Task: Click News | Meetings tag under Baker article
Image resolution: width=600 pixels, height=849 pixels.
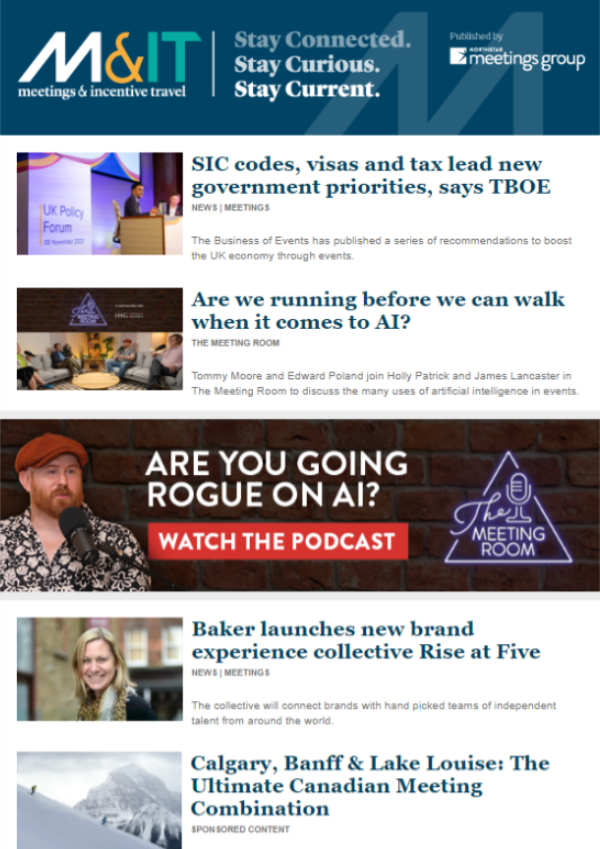Action: point(230,672)
